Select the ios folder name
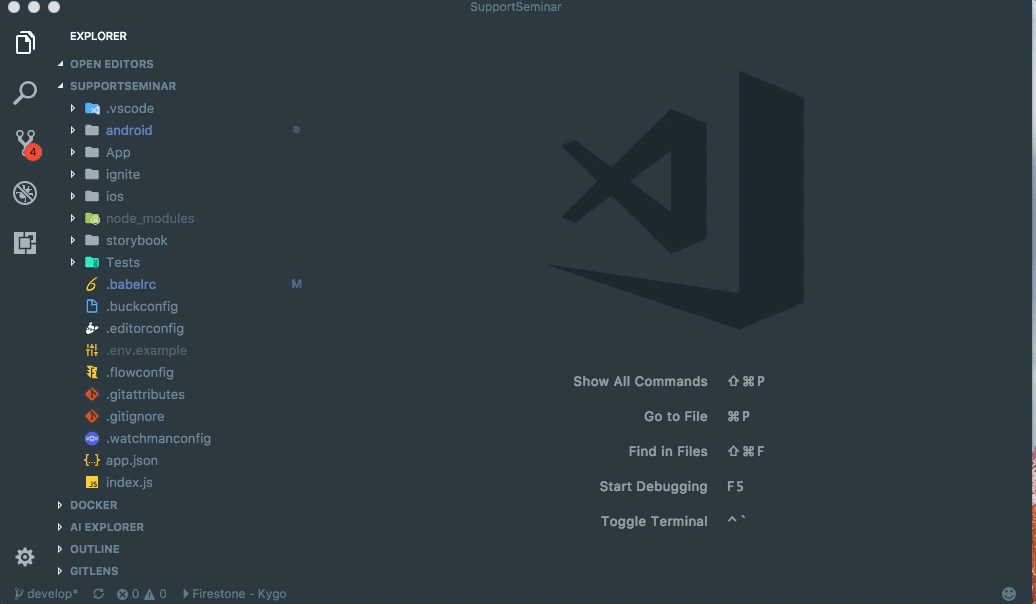The width and height of the screenshot is (1036, 604). pos(114,196)
